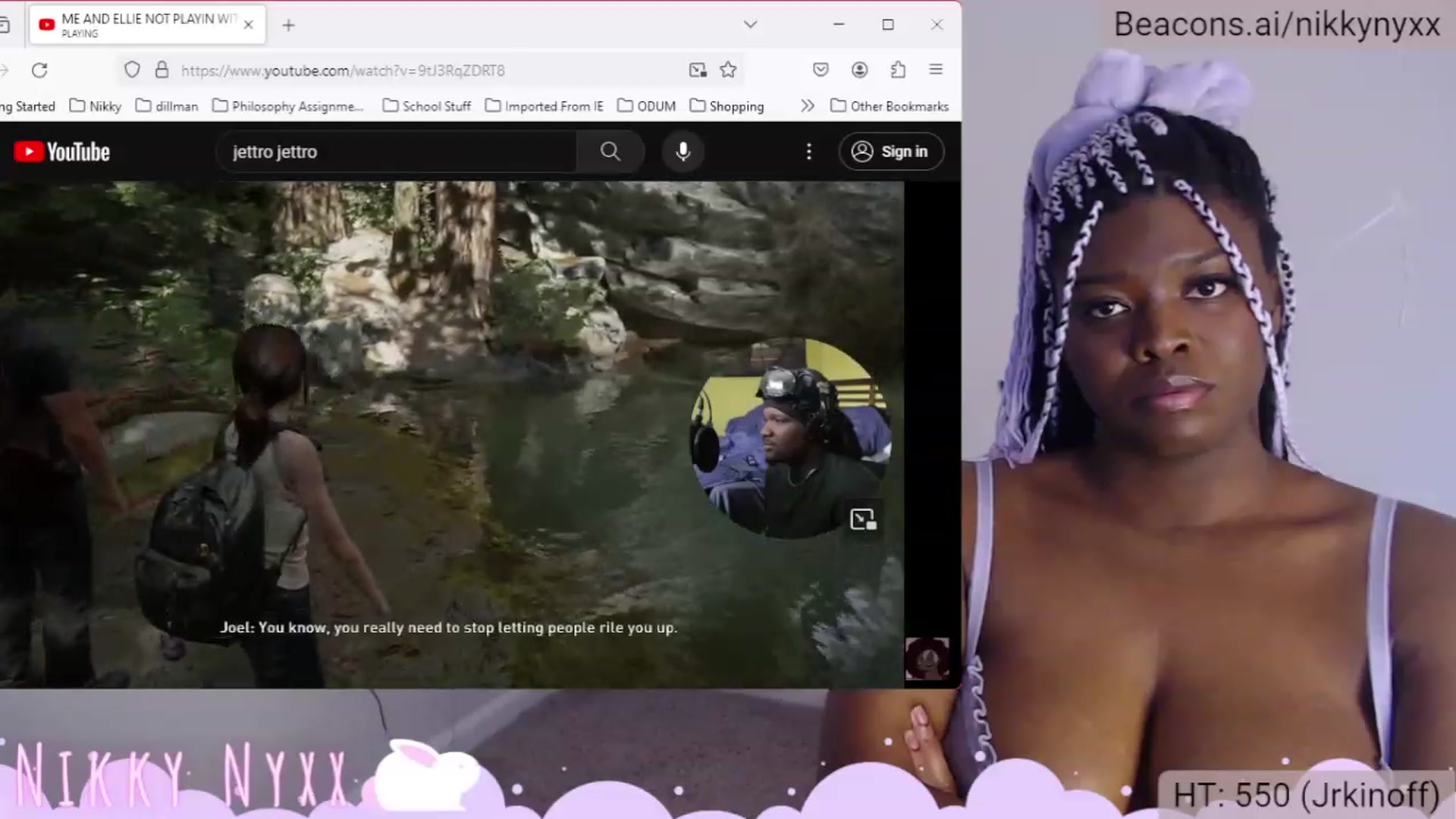Select the ME AND ELLIE NOT PLAYIN tab
The height and width of the screenshot is (819, 1456).
click(148, 24)
